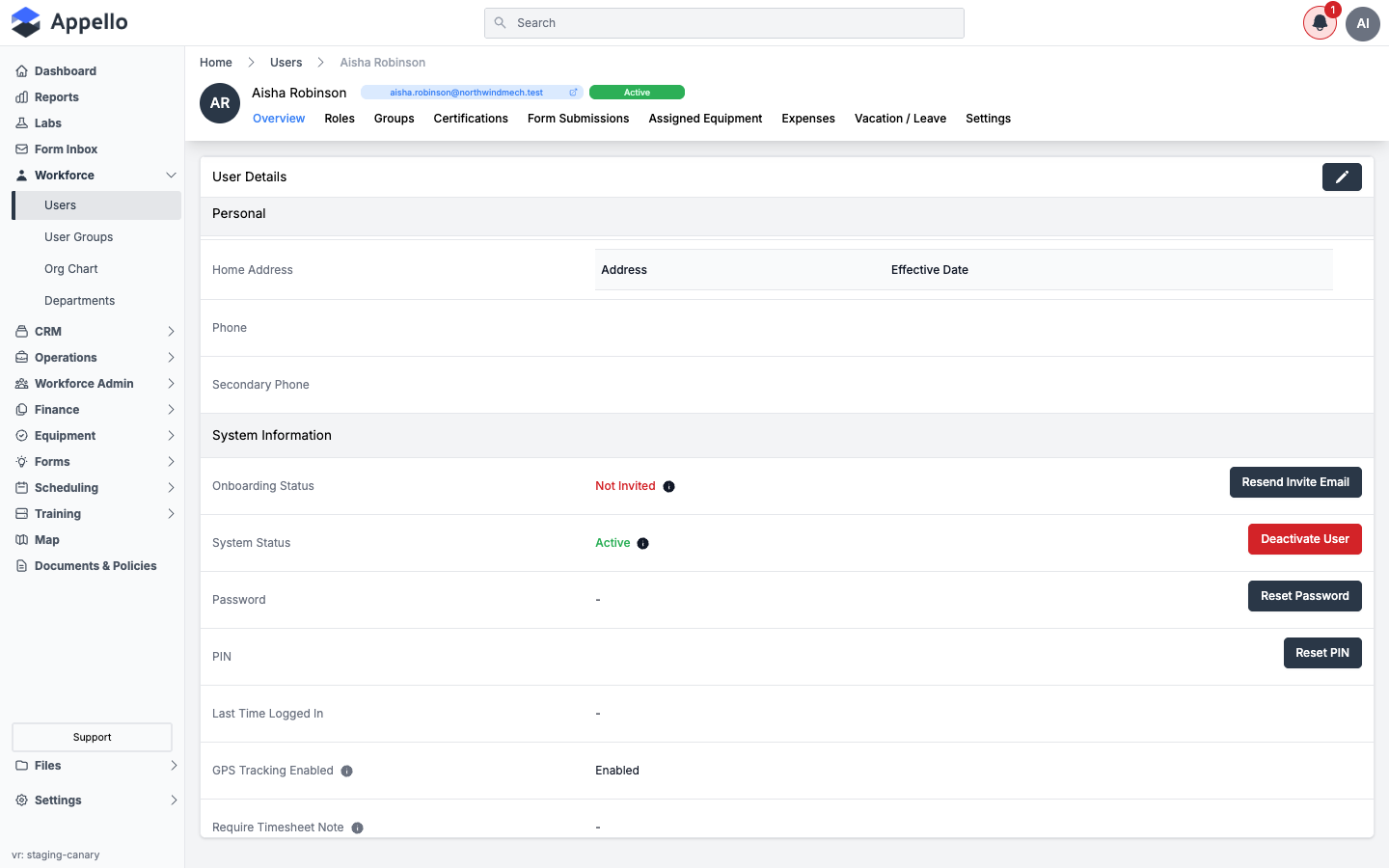Click Resend Invite Email button
The width and height of the screenshot is (1389, 868).
pos(1295,482)
